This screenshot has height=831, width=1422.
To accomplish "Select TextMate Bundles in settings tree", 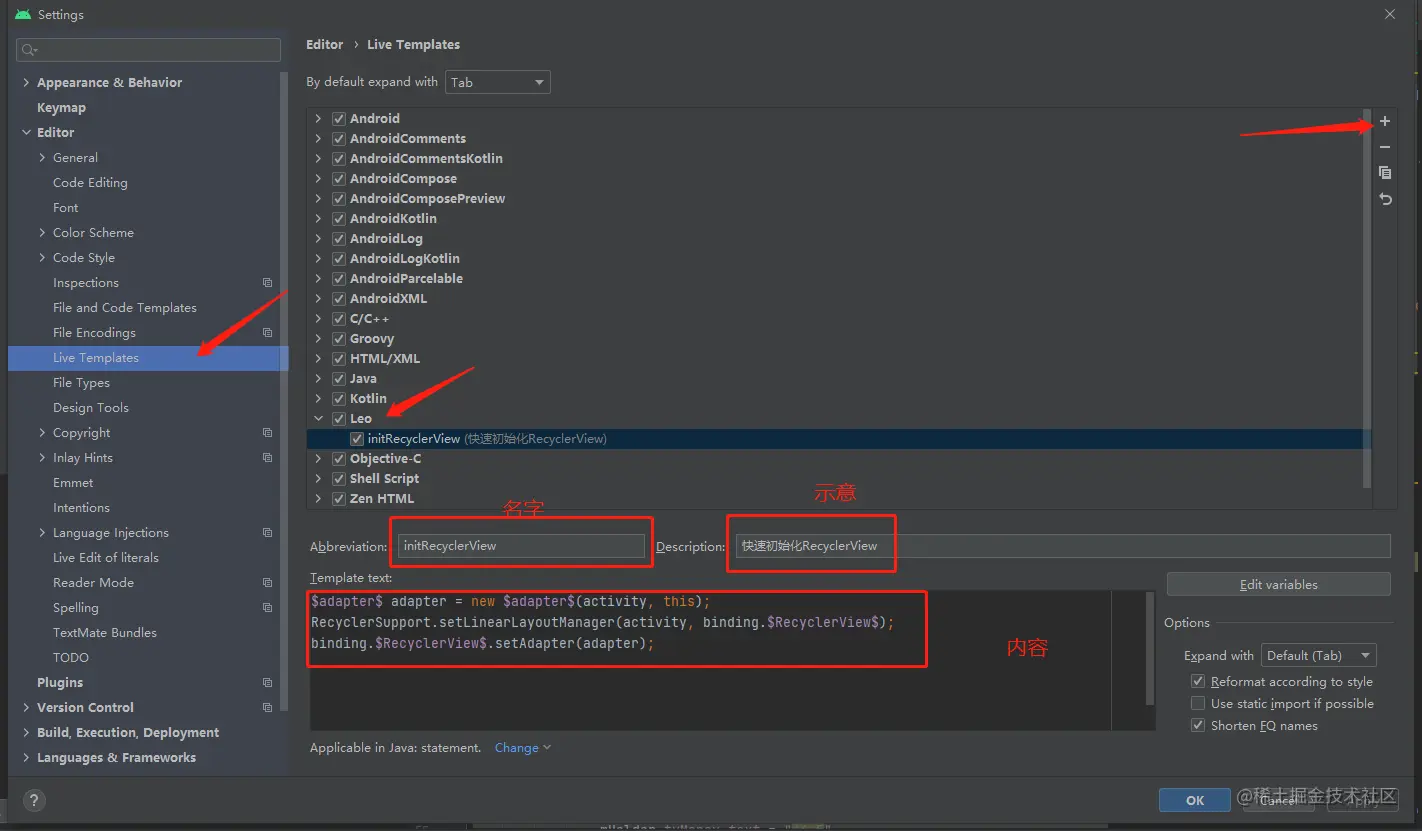I will (105, 633).
